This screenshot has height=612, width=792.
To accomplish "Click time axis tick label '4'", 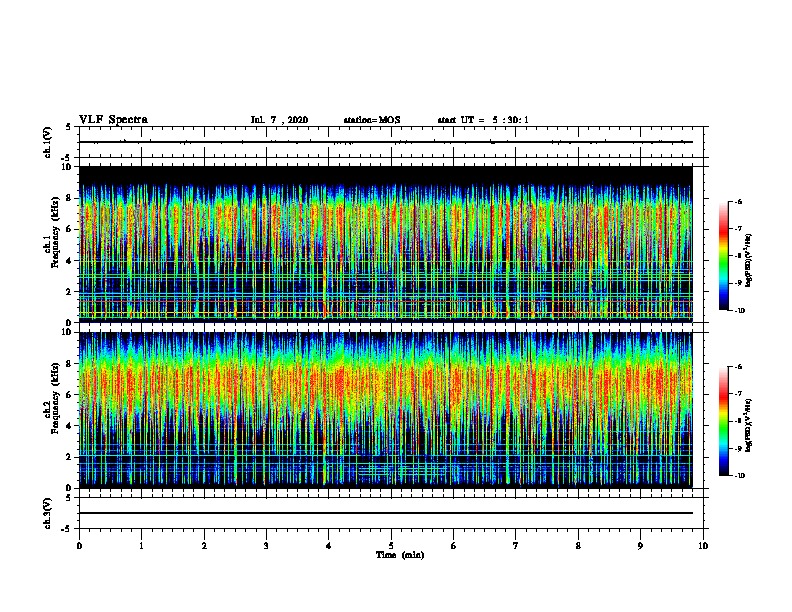I will (329, 546).
